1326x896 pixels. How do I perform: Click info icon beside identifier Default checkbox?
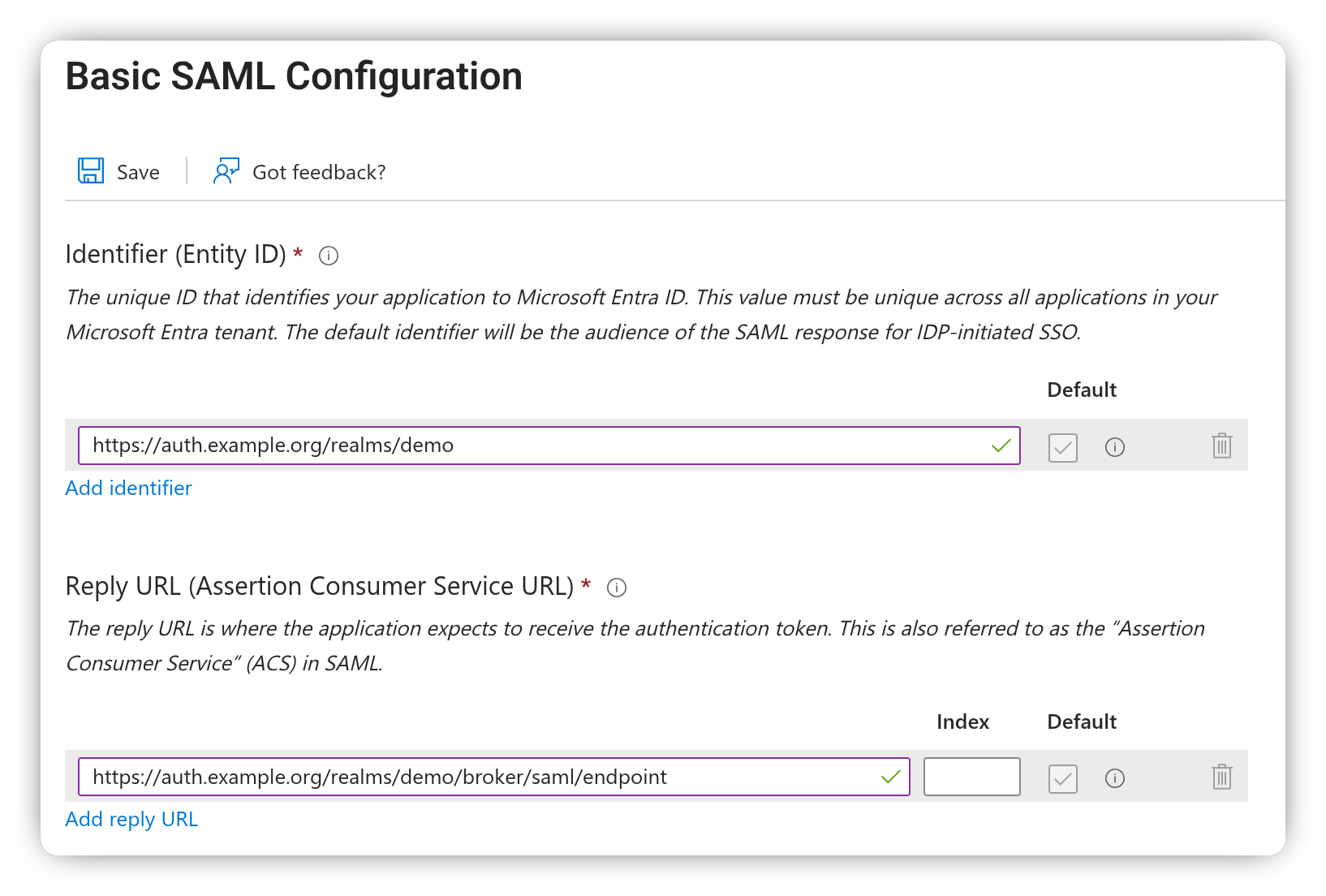1115,447
